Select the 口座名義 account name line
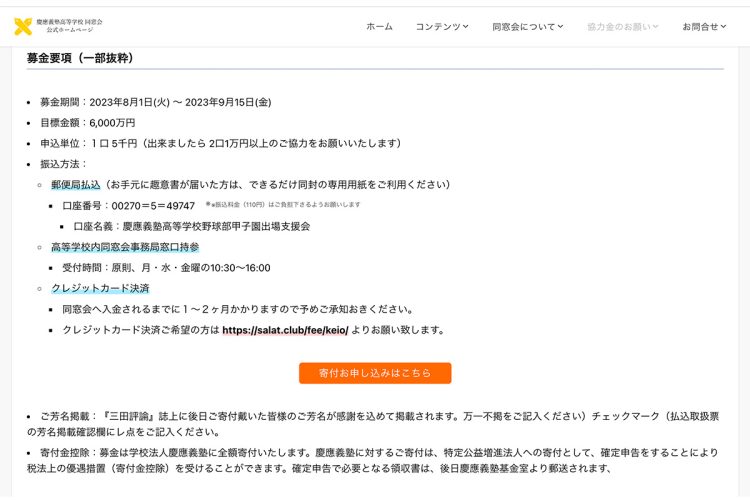The width and height of the screenshot is (750, 500). point(192,226)
